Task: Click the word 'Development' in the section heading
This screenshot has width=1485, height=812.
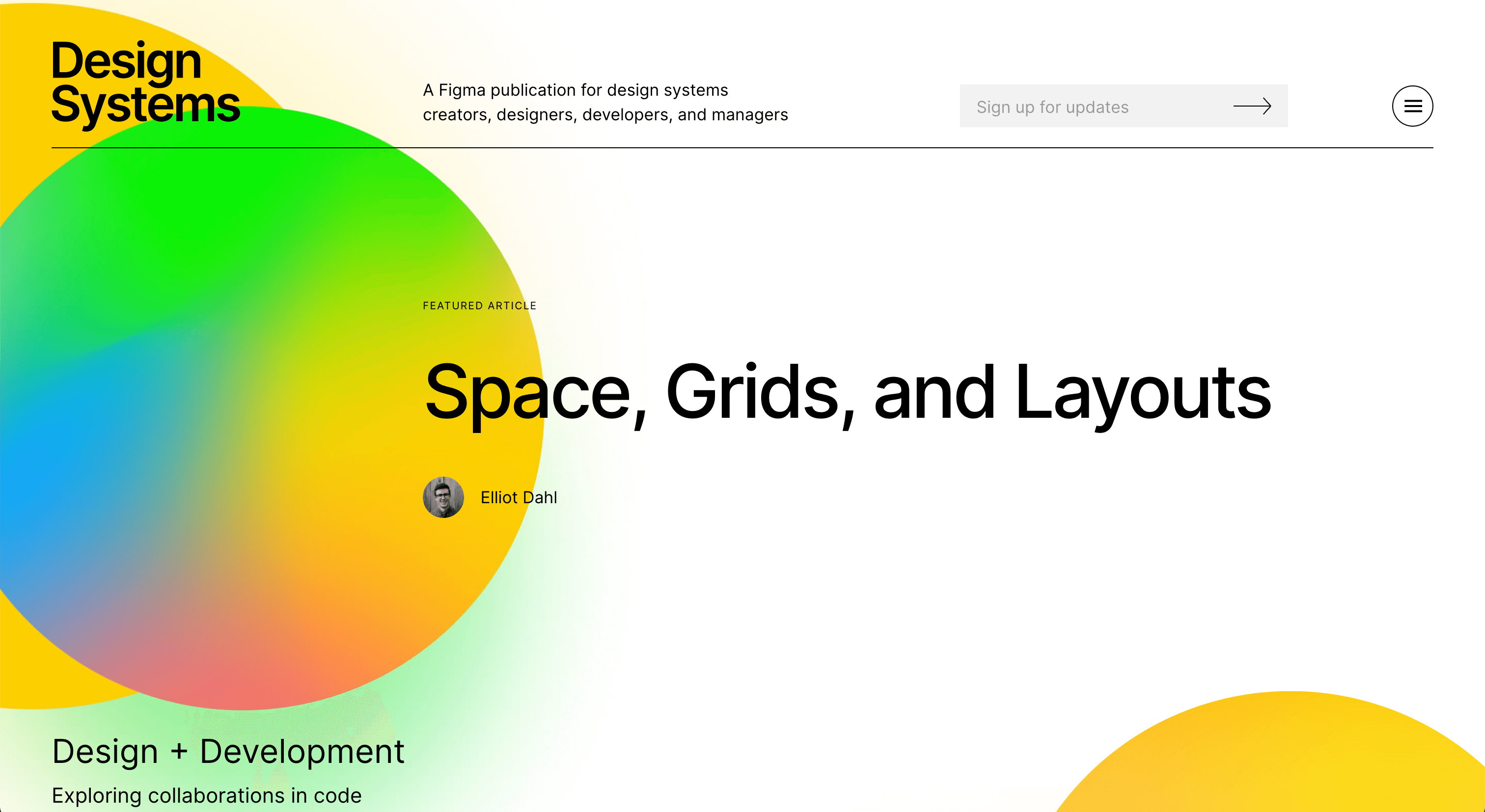Action: [302, 751]
